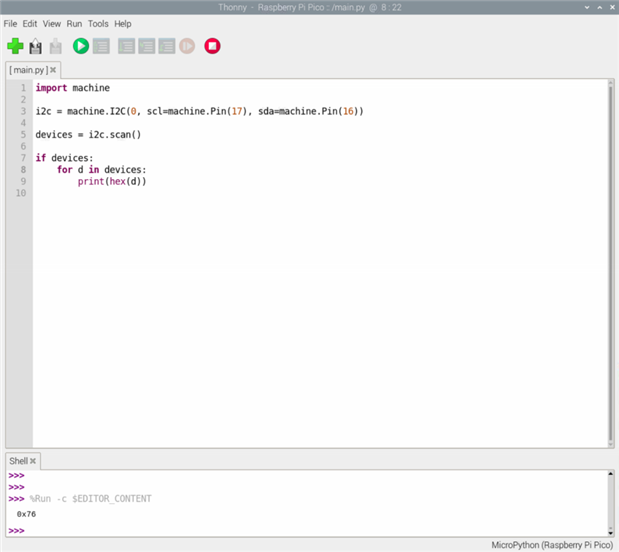Image resolution: width=619 pixels, height=552 pixels.
Task: Open the Run menu
Action: (x=74, y=23)
